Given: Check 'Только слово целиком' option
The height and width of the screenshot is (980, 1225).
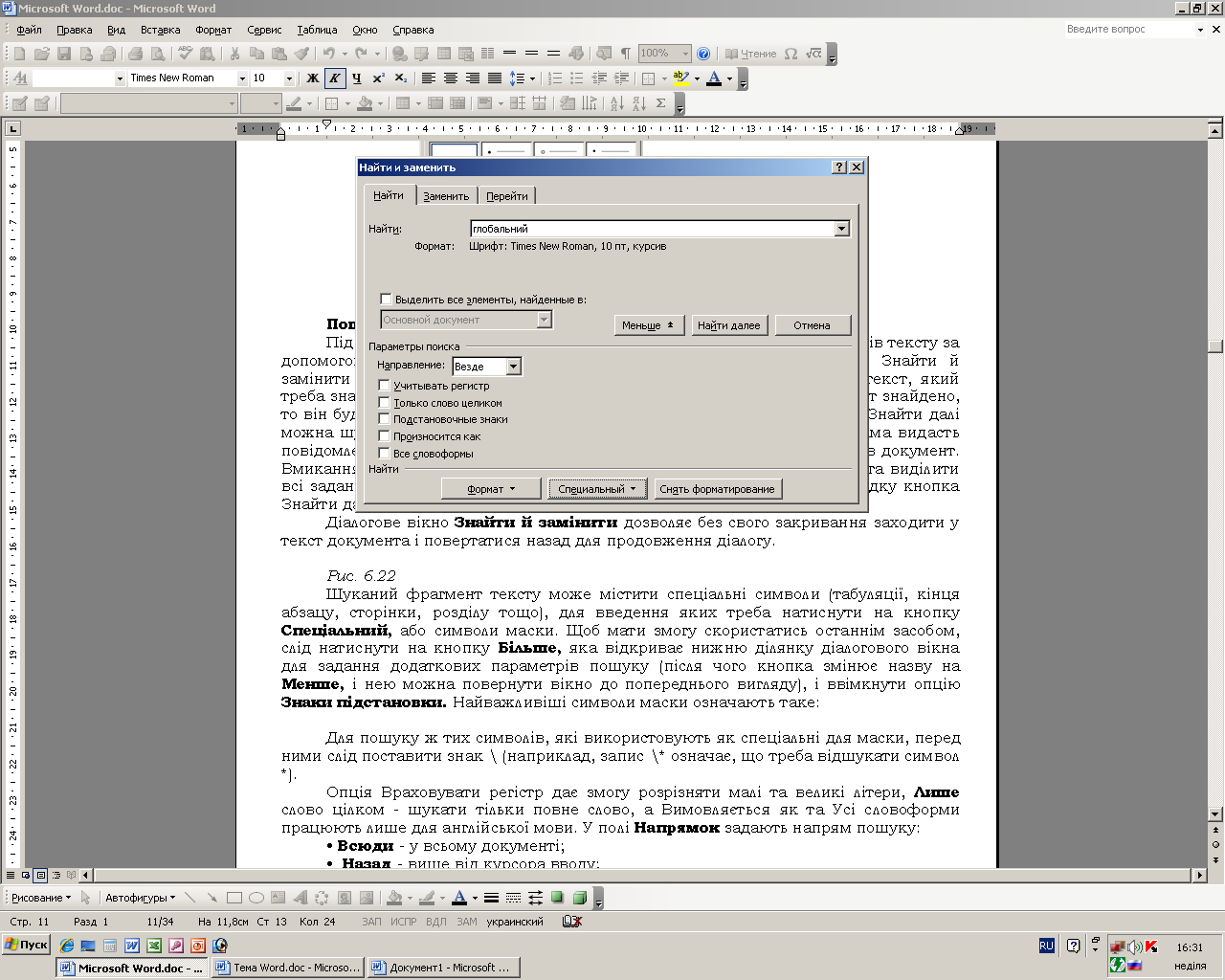Looking at the screenshot, I should tap(384, 403).
